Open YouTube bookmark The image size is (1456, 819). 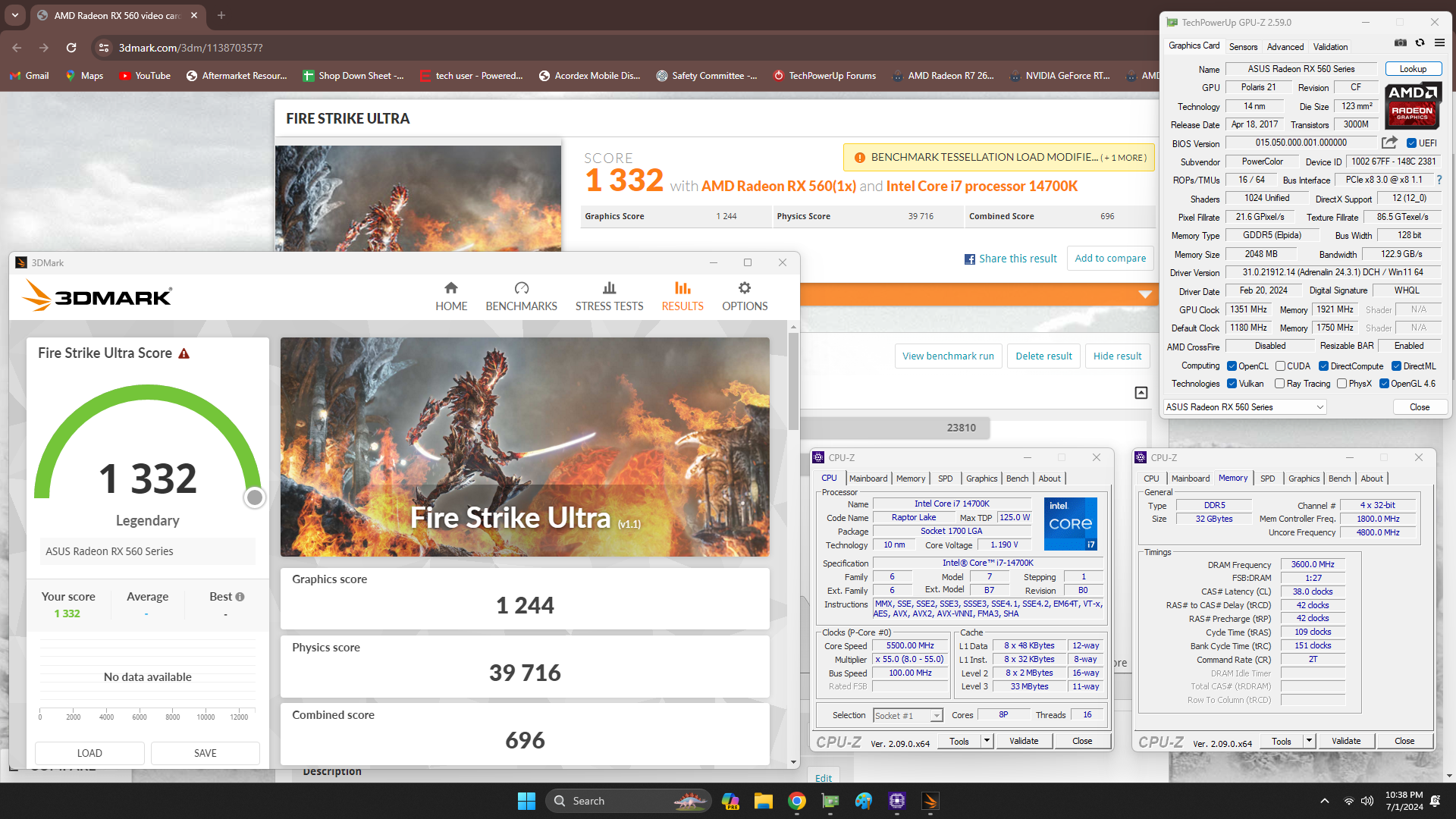coord(145,76)
